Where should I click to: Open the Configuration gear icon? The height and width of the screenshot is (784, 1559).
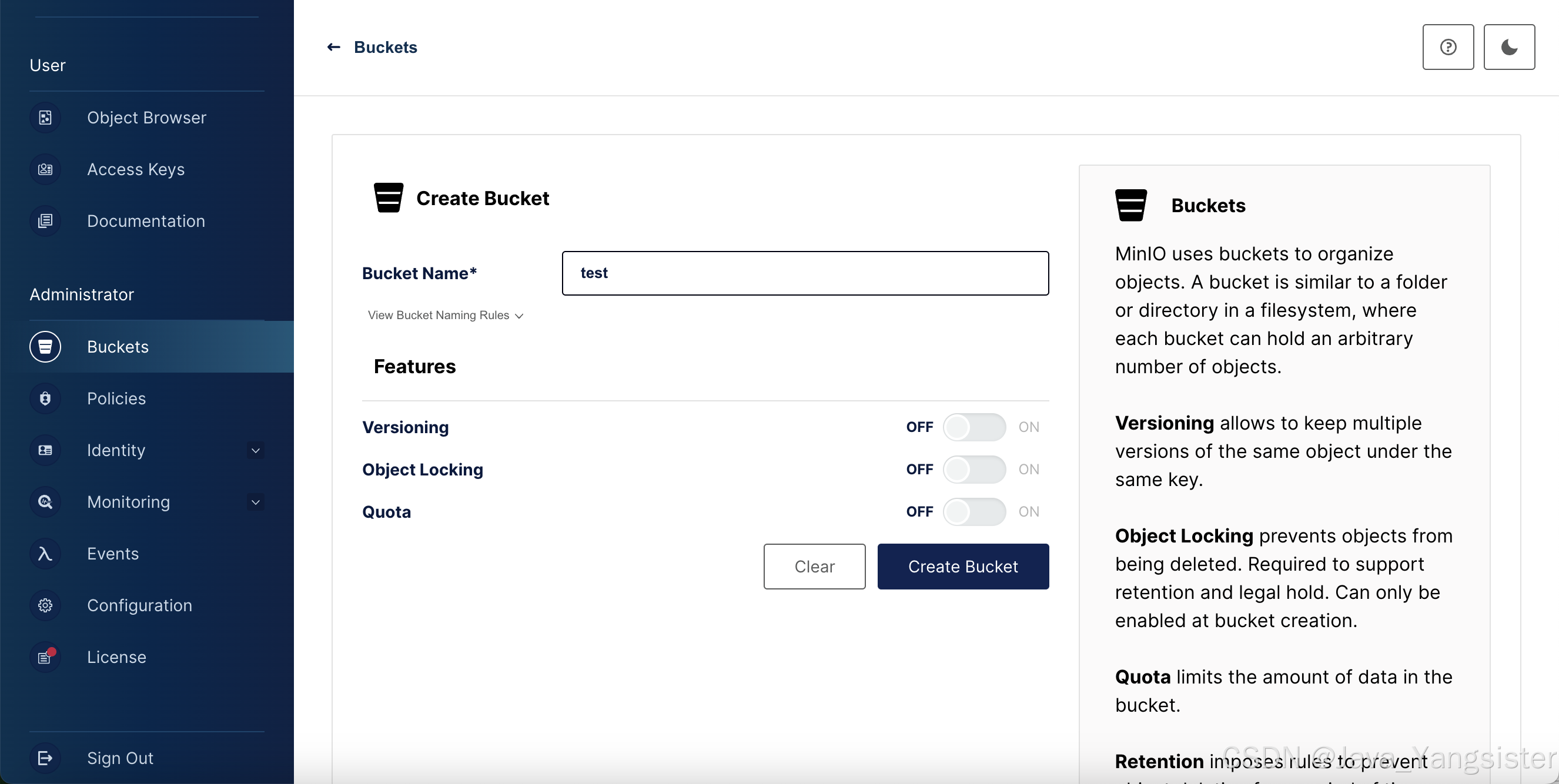pyautogui.click(x=45, y=605)
